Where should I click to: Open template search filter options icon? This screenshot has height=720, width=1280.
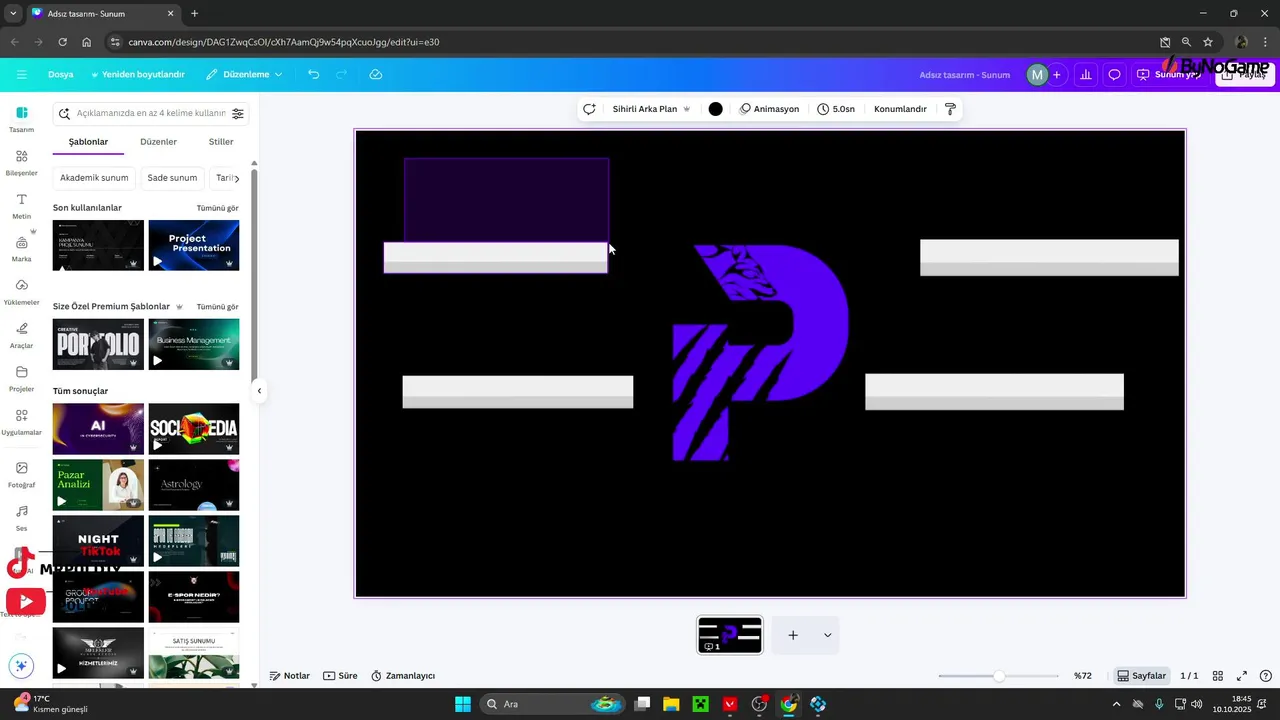point(237,114)
